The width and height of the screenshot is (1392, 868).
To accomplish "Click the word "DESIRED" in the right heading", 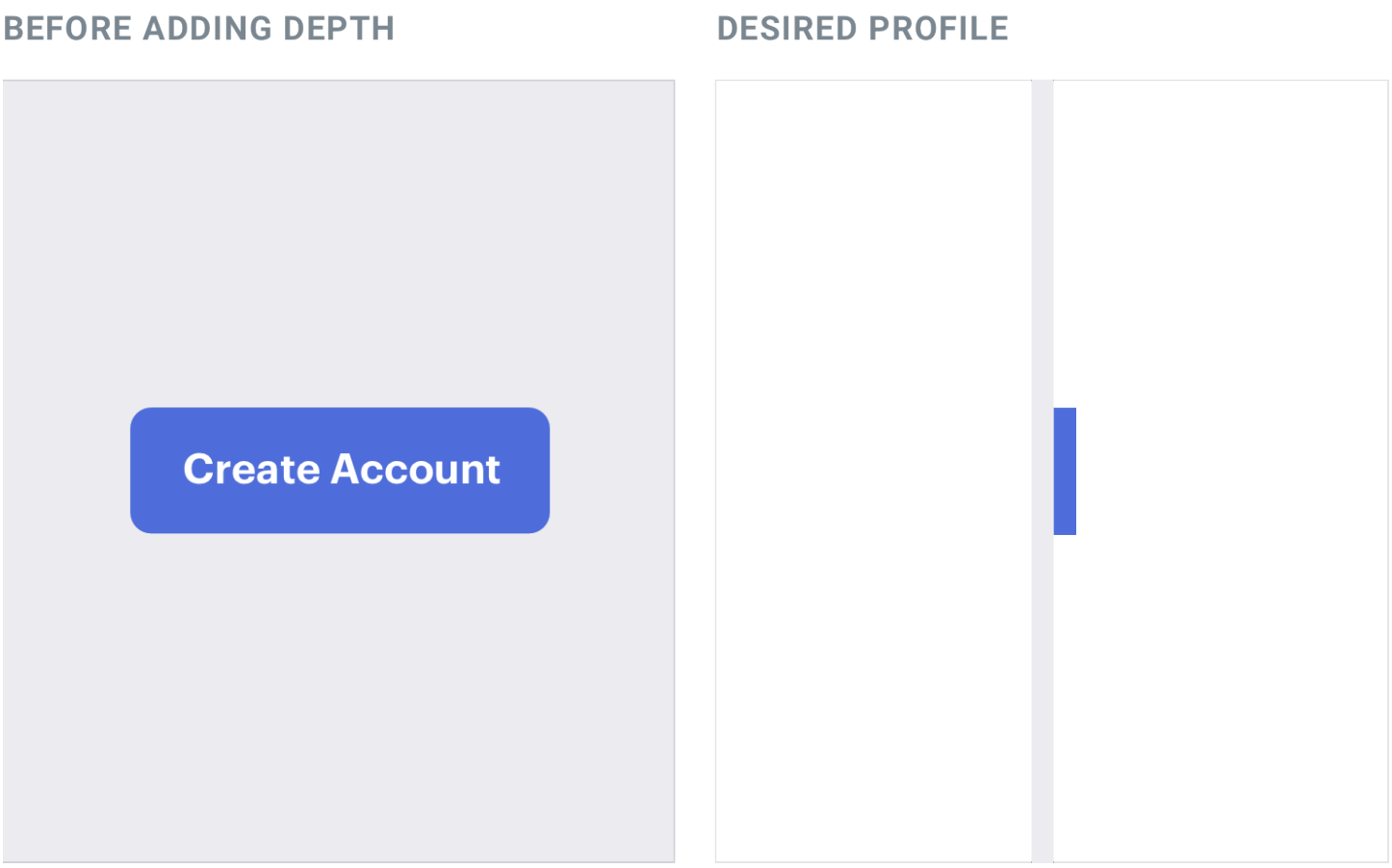I will coord(786,29).
